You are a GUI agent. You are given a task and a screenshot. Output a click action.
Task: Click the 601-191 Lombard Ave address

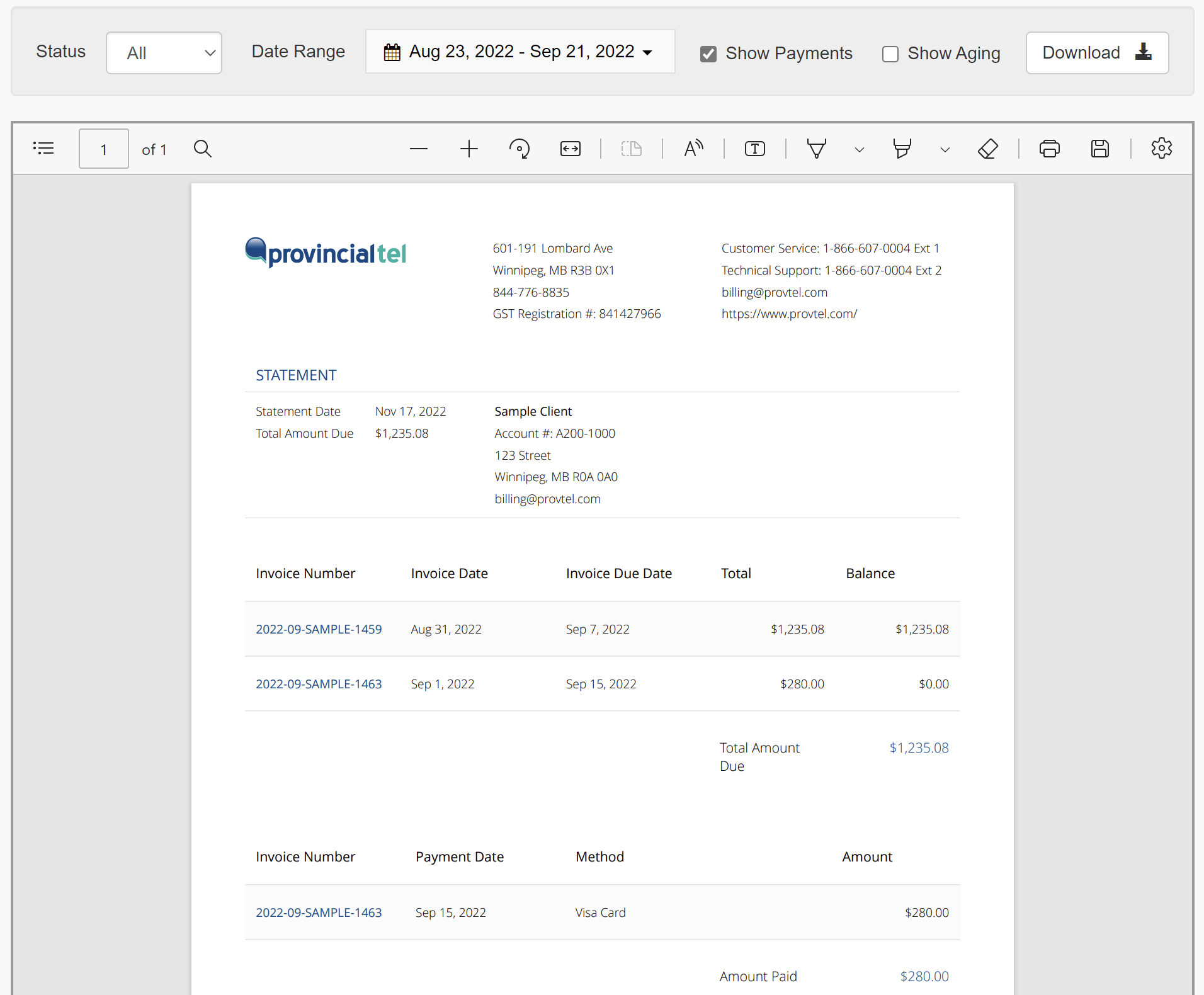click(553, 248)
